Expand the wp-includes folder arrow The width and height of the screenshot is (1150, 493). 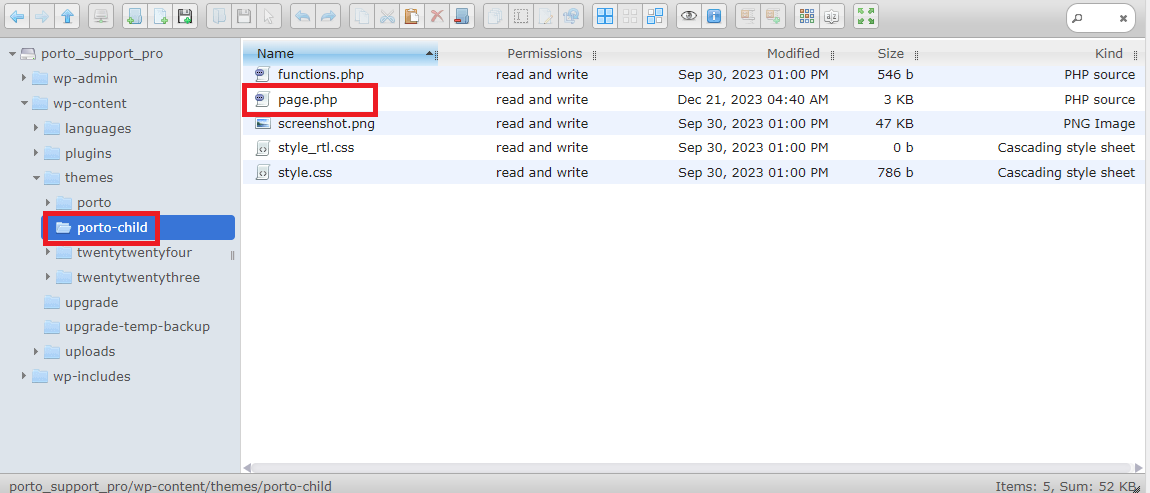[x=24, y=376]
